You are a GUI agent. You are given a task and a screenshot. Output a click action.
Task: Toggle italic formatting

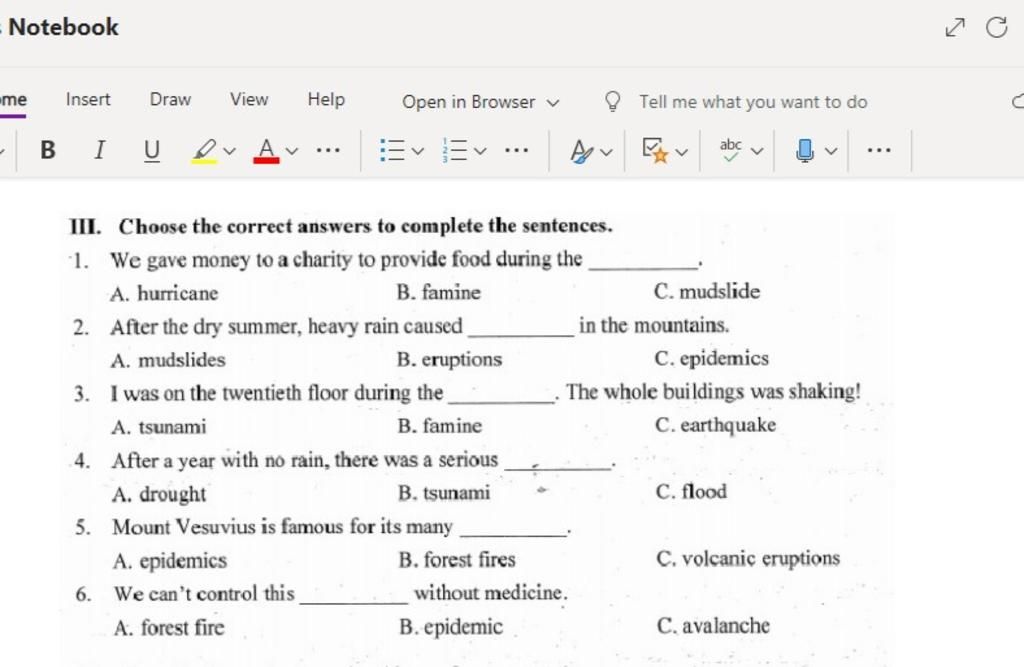(x=99, y=150)
